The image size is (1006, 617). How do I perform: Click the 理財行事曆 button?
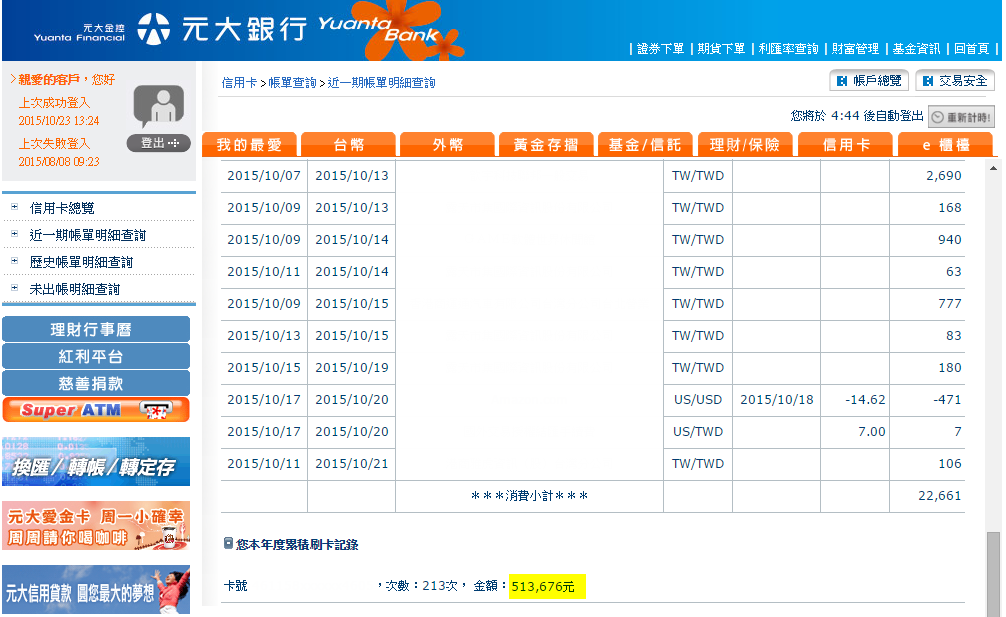click(x=96, y=329)
